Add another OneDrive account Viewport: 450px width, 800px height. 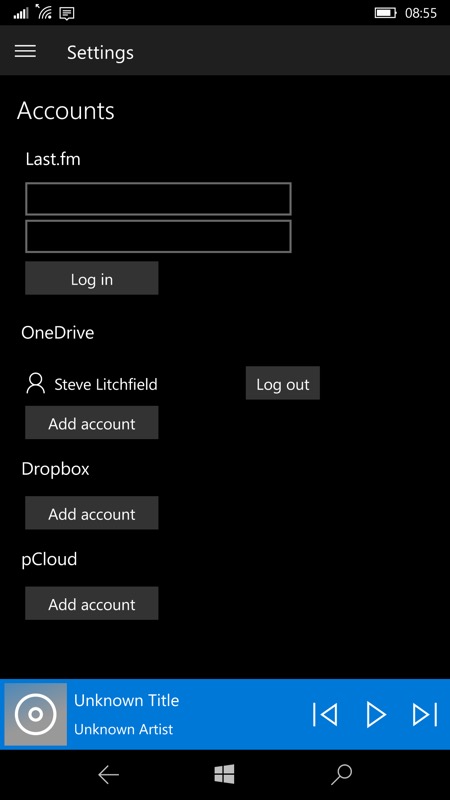[92, 423]
